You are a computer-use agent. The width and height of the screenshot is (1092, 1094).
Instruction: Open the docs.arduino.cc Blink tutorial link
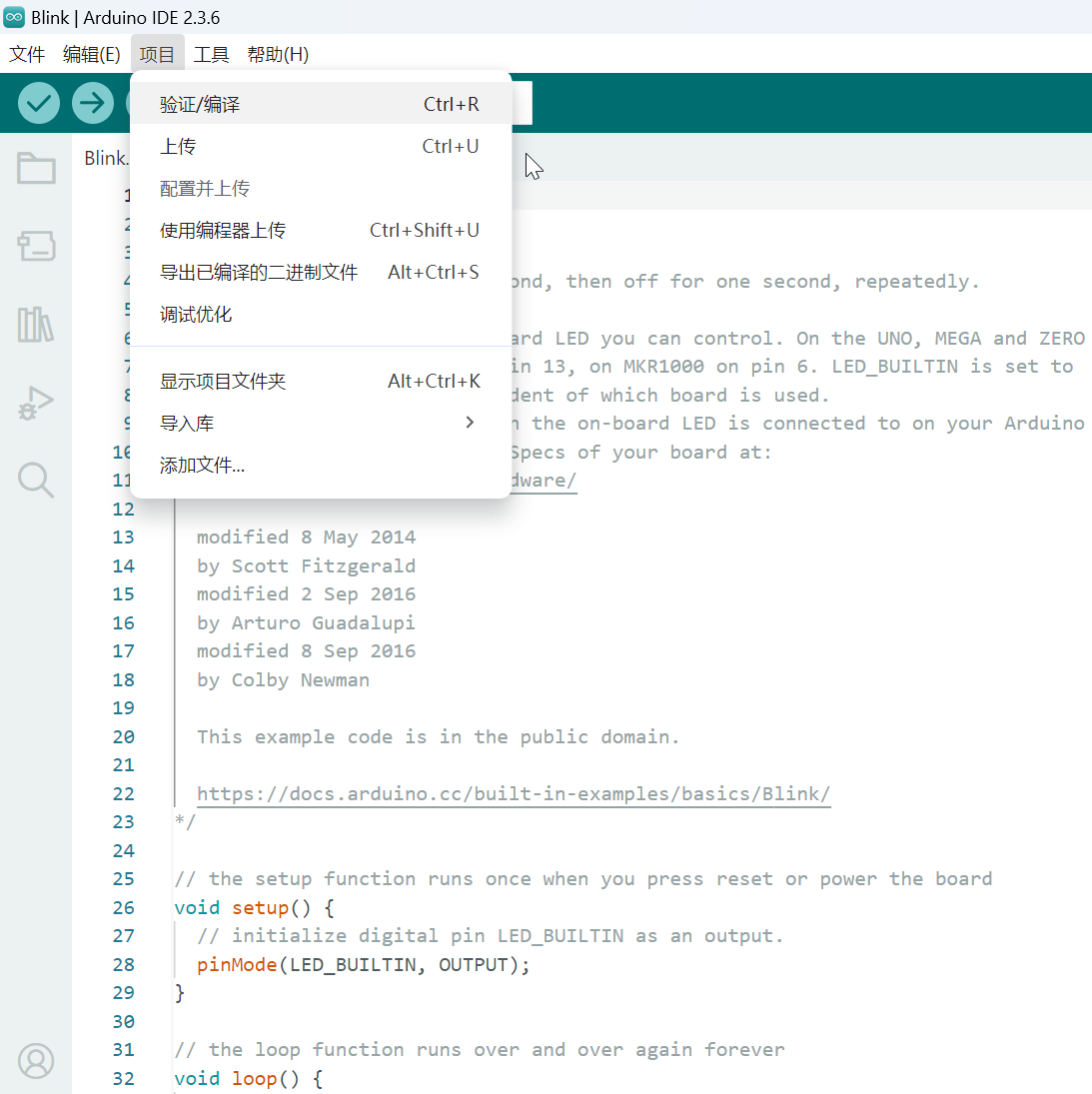click(x=514, y=794)
